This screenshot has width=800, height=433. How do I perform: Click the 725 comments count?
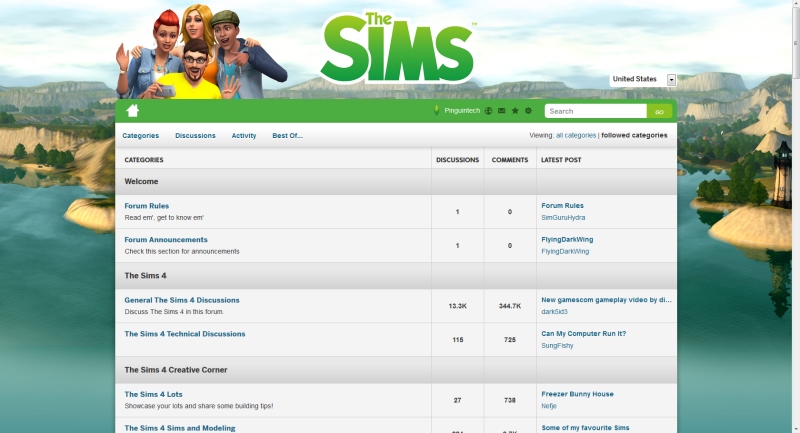click(510, 340)
